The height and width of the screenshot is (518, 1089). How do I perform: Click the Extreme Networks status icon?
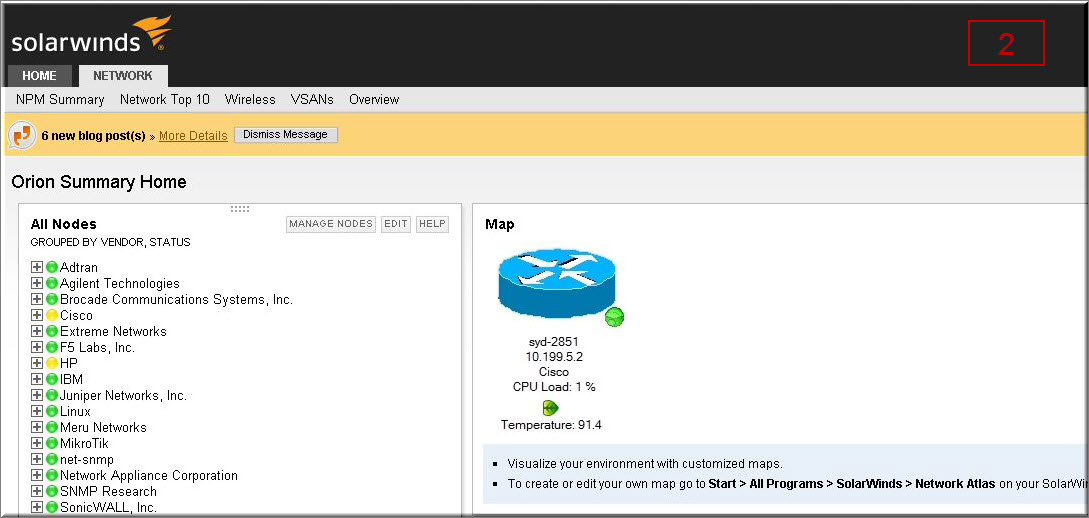pos(52,331)
